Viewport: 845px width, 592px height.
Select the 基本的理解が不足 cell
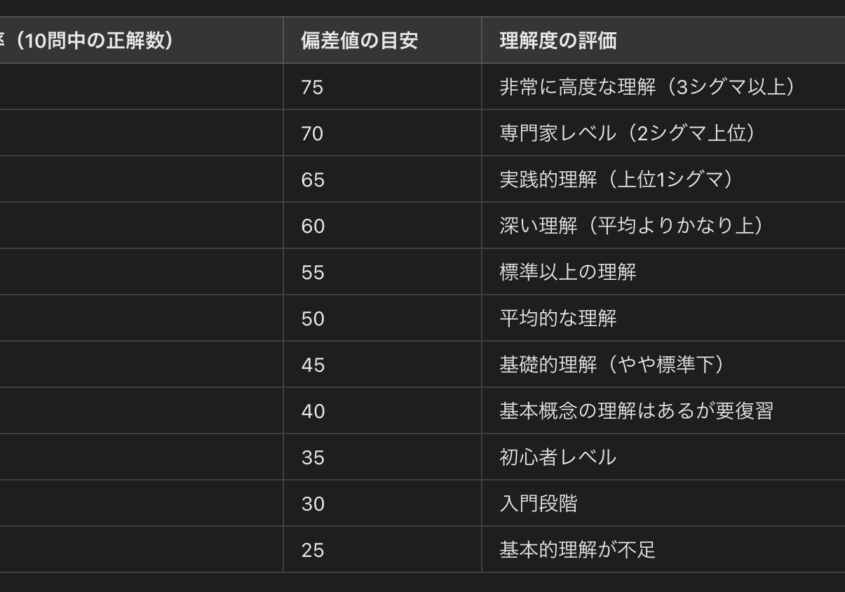click(x=577, y=550)
